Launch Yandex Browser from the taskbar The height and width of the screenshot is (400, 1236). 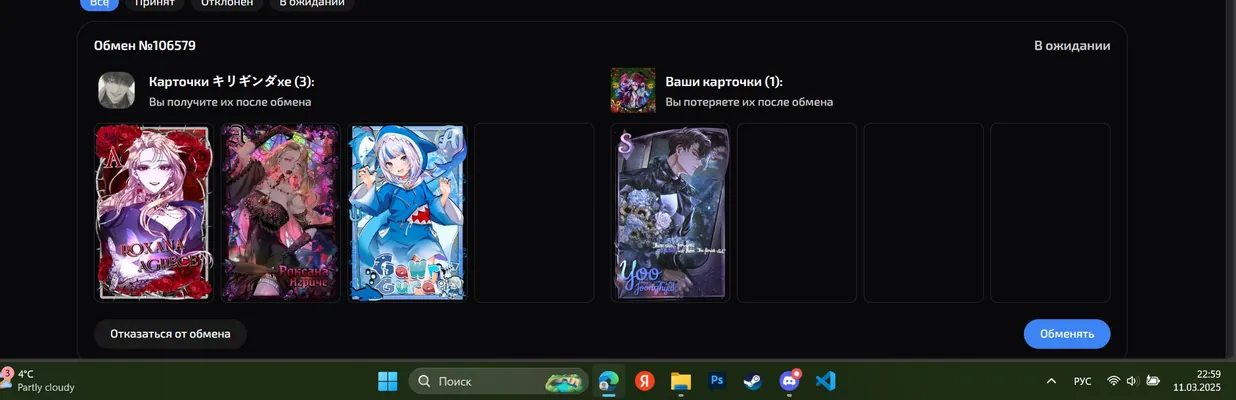click(645, 381)
